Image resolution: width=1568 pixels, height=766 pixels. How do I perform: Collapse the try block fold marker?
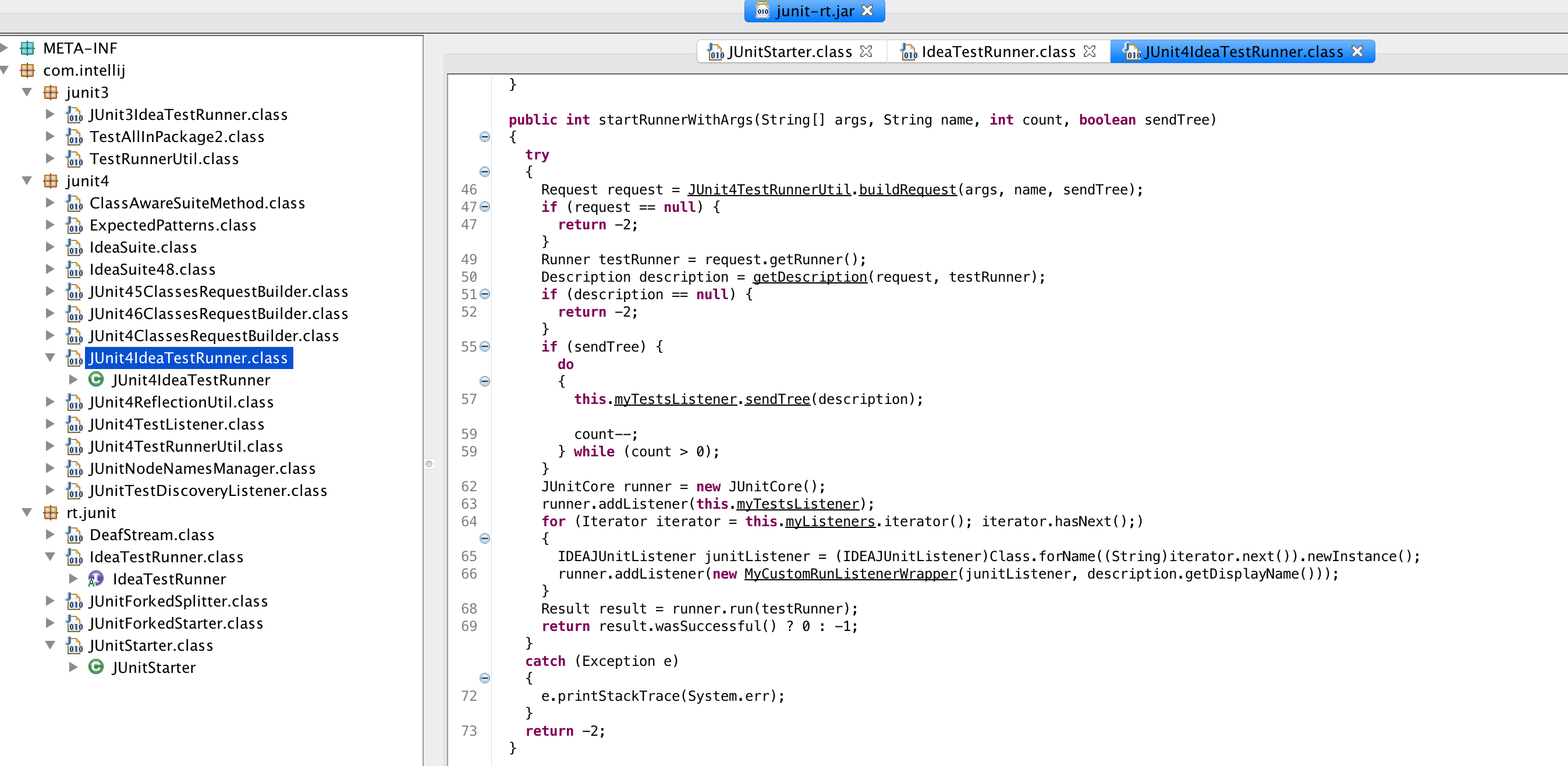pyautogui.click(x=484, y=172)
